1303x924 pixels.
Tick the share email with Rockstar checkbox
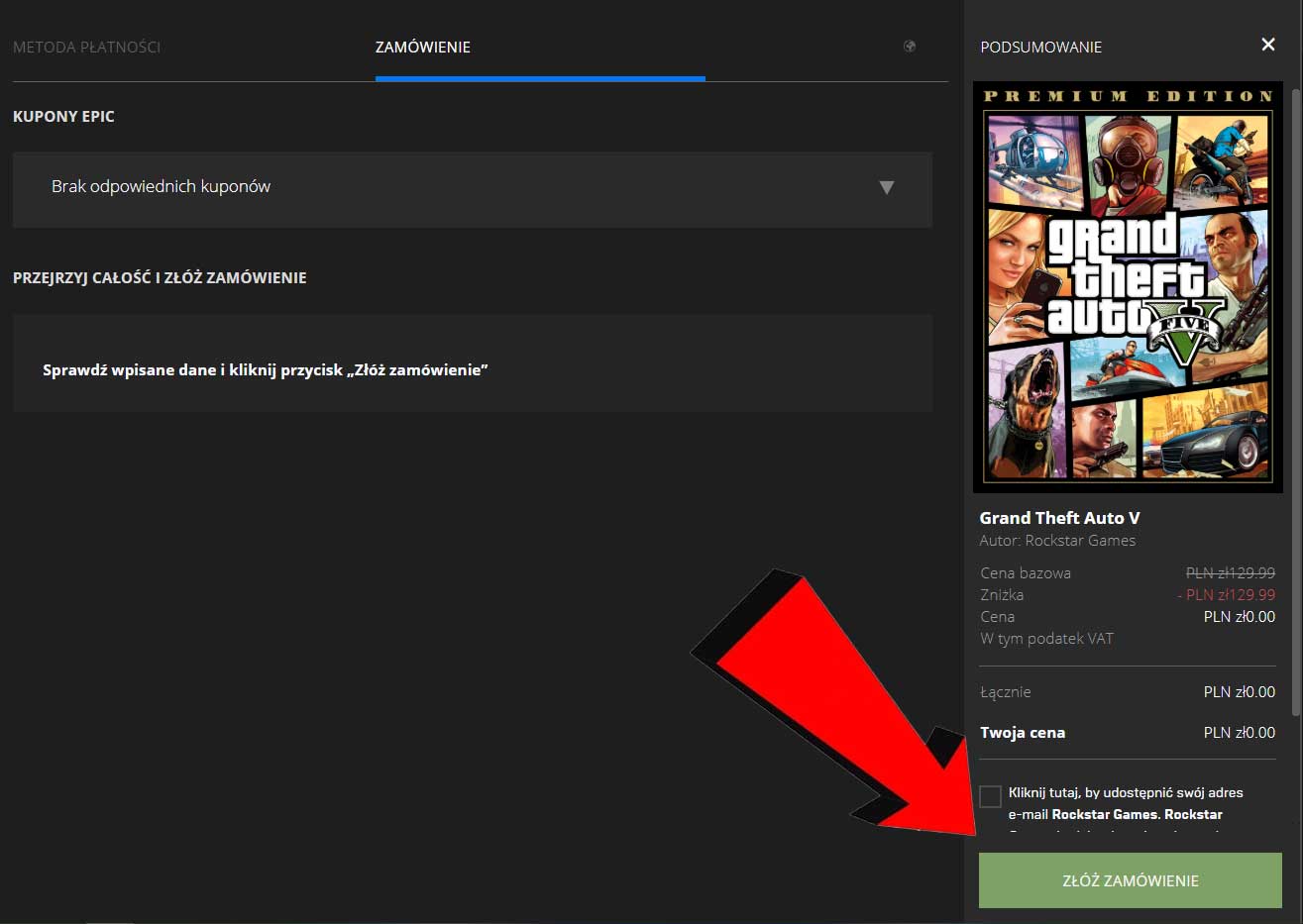990,796
